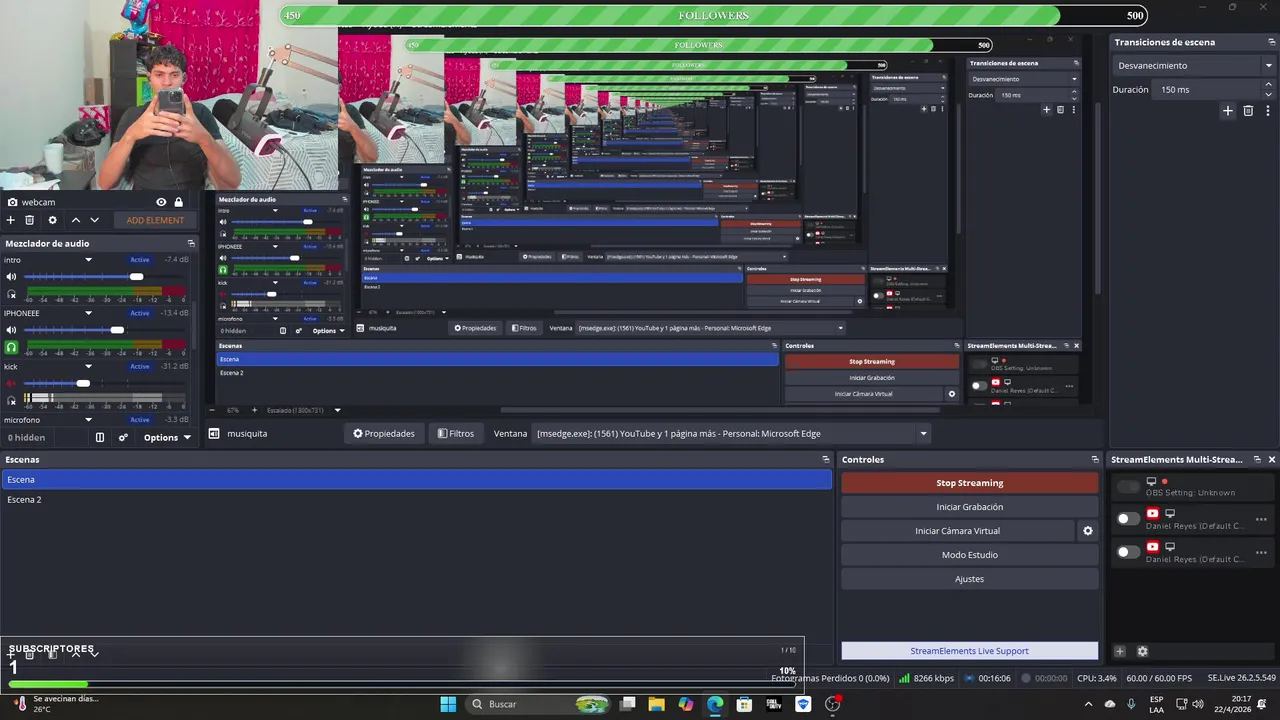
Task: Click the Duración 150 ms field
Action: coord(1208,90)
